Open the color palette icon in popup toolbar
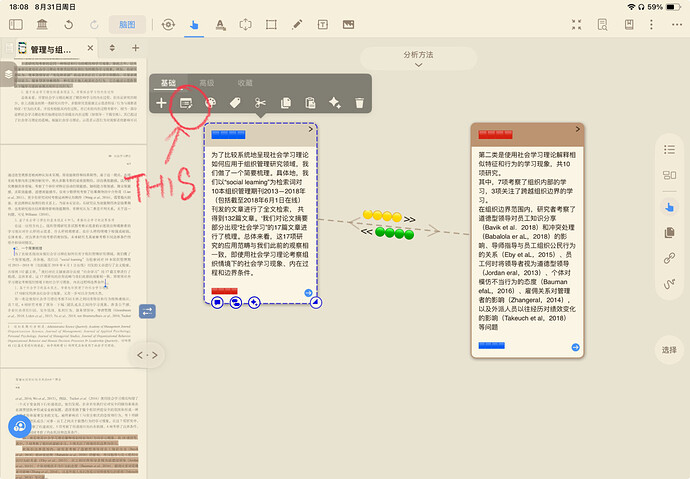The image size is (690, 479). point(210,103)
